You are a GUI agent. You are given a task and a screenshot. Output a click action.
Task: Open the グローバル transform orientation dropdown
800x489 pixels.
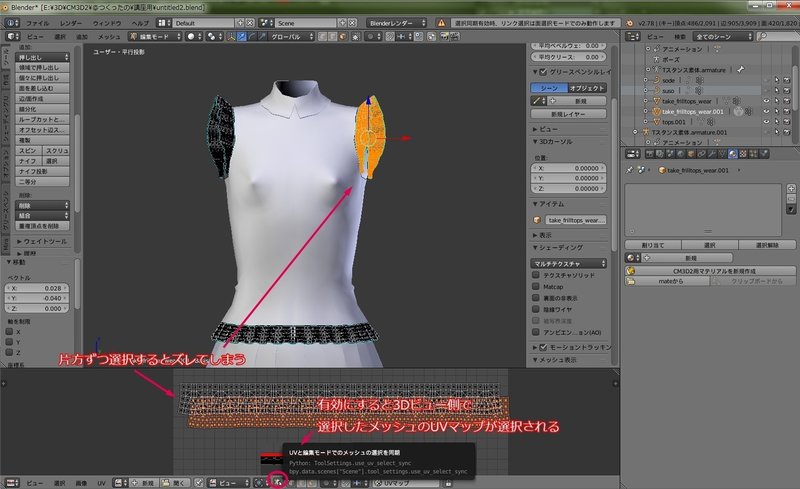(x=292, y=37)
